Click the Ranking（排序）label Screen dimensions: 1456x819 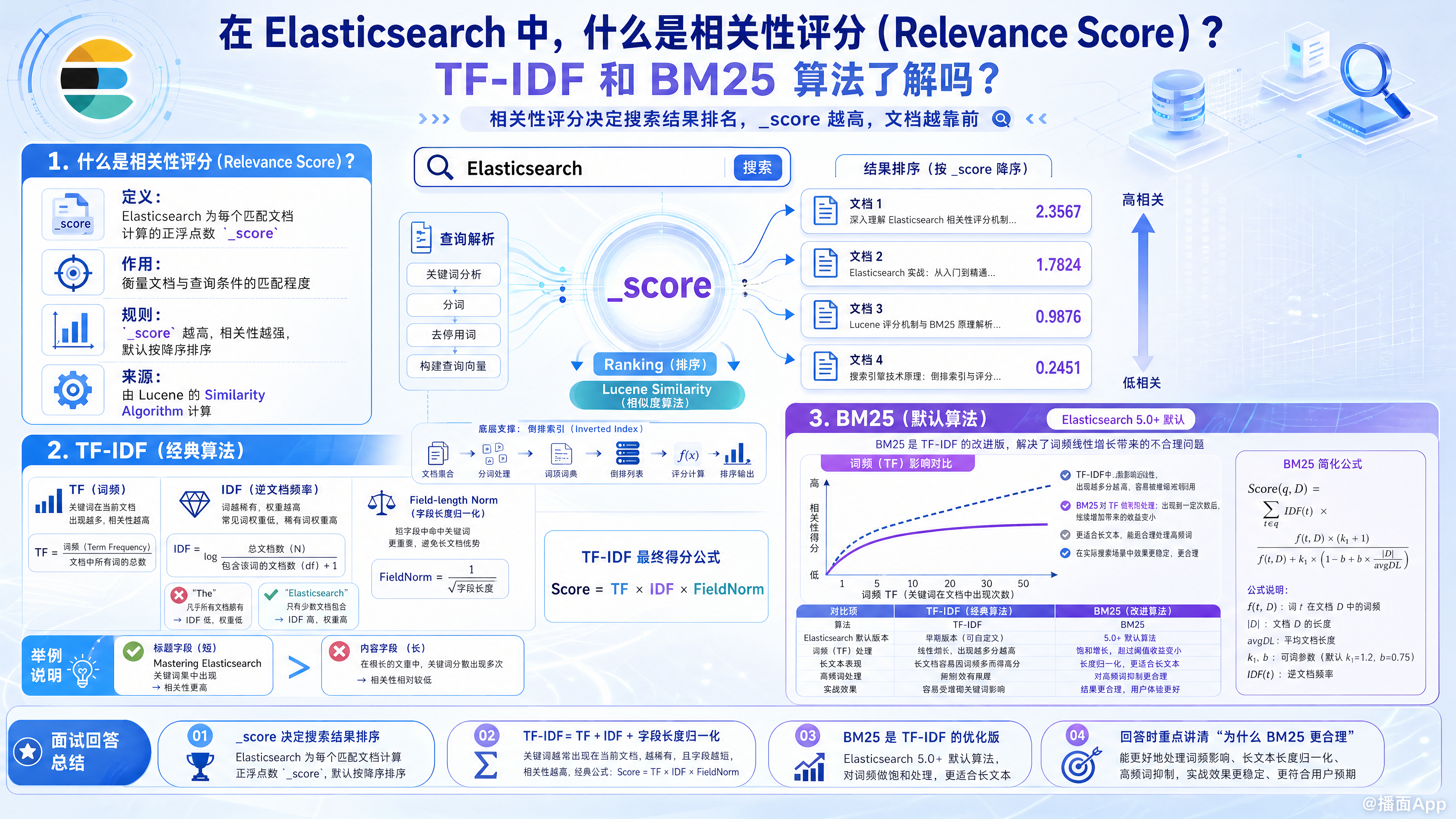tap(655, 364)
